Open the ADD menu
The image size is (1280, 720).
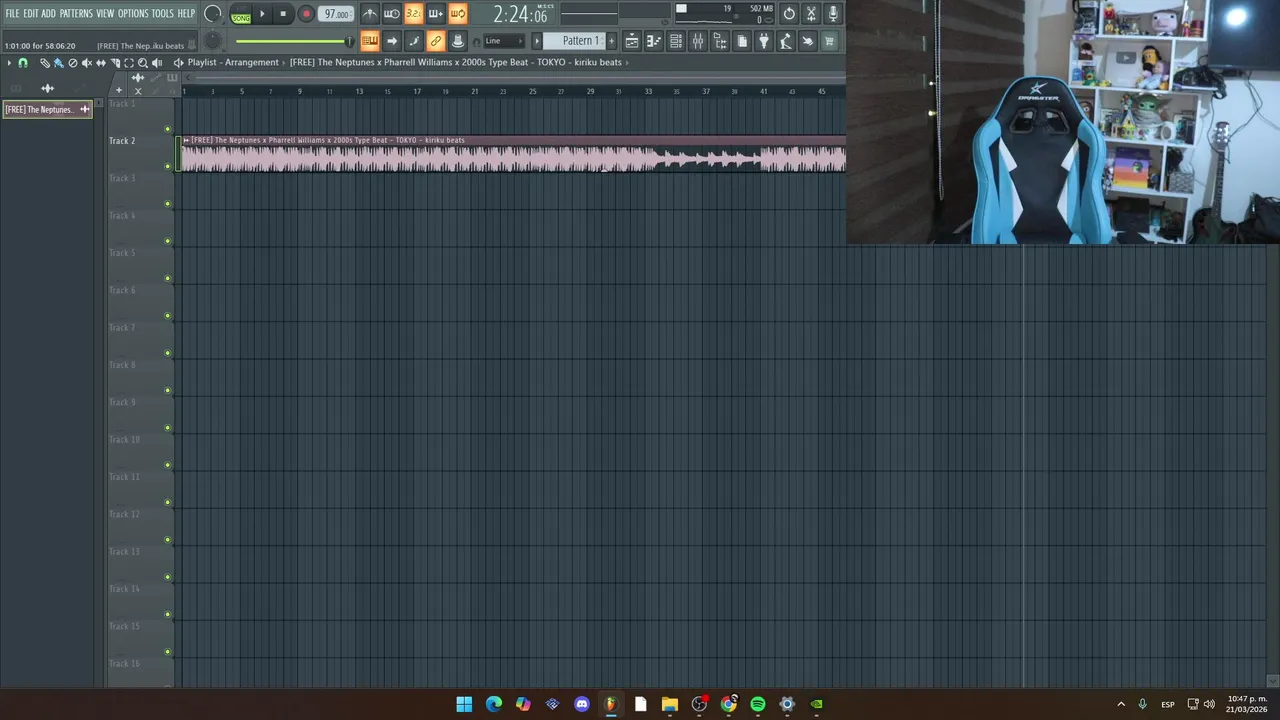pos(49,14)
